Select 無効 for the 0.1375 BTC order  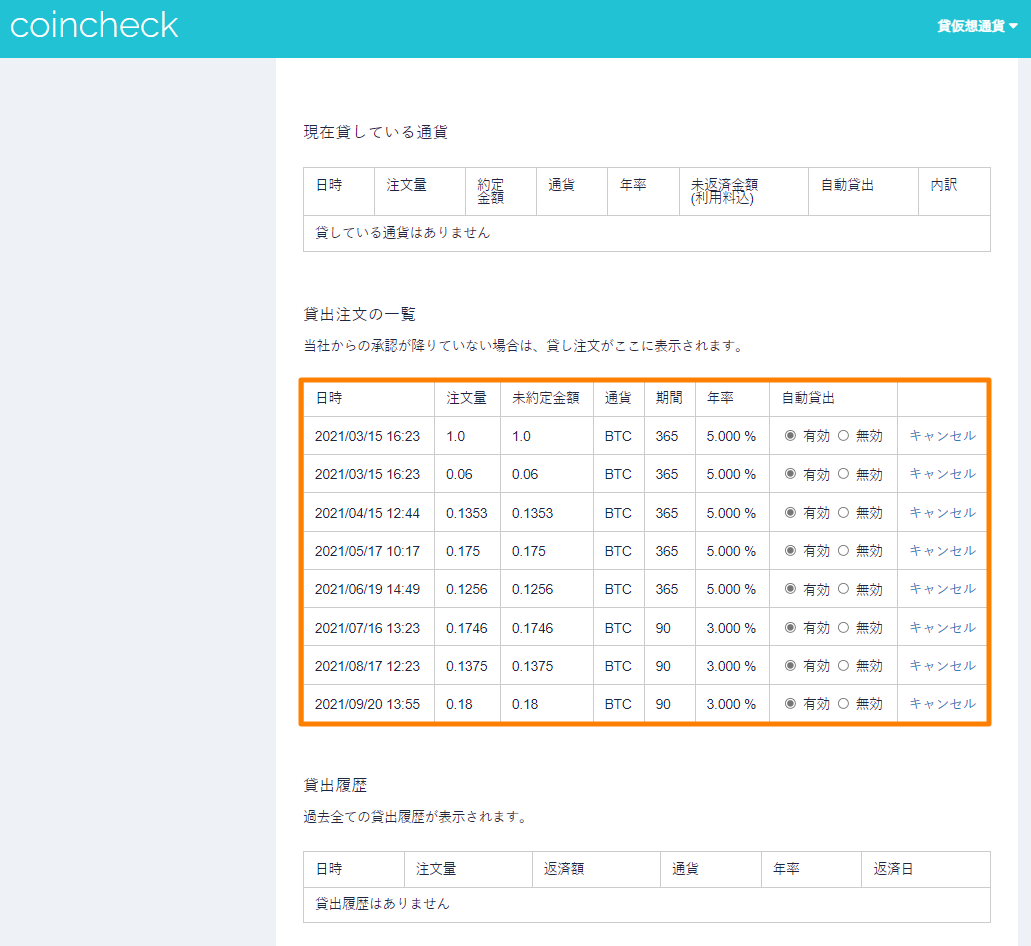tap(844, 666)
